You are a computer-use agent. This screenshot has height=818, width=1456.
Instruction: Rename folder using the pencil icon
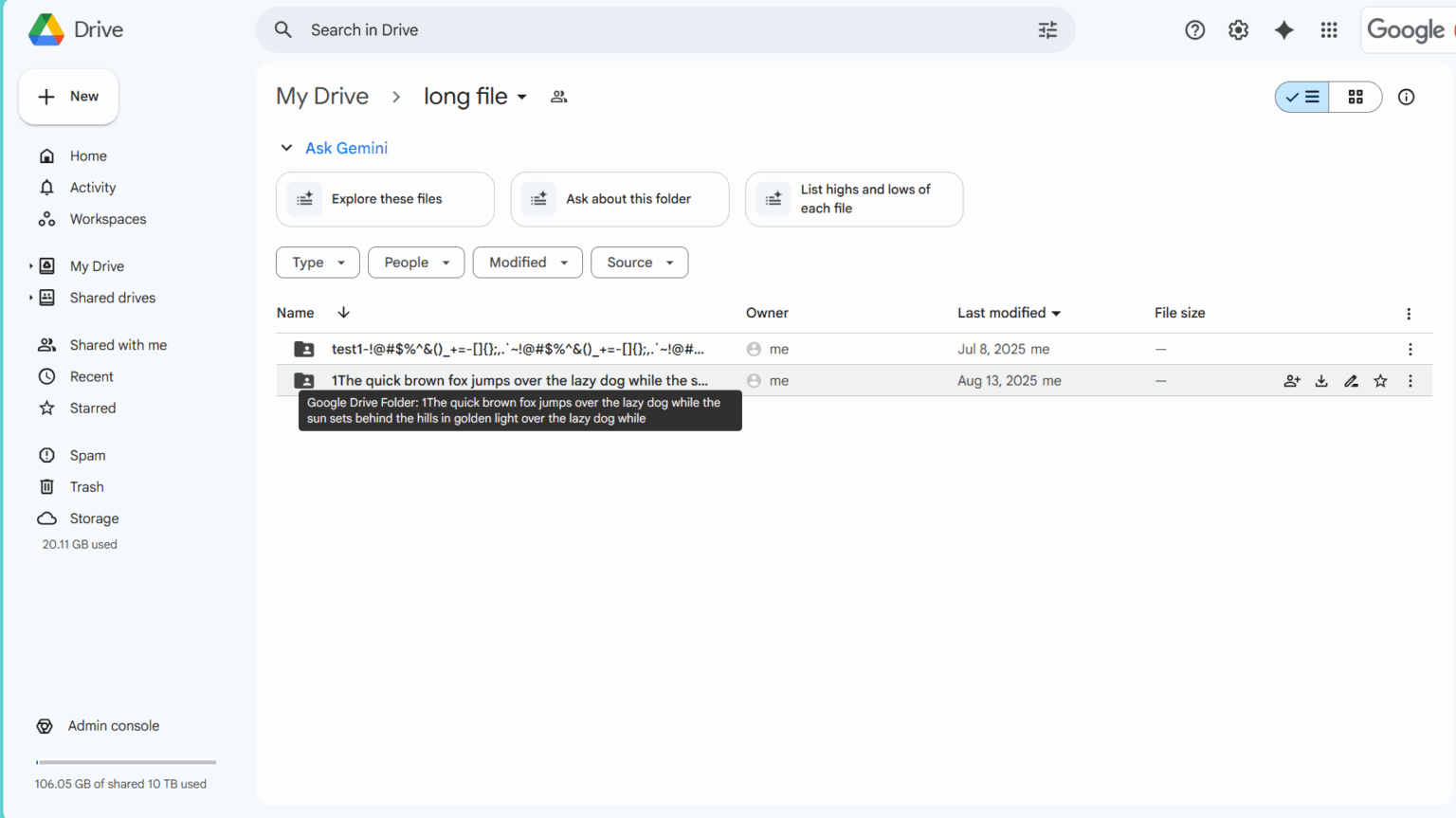click(x=1351, y=380)
